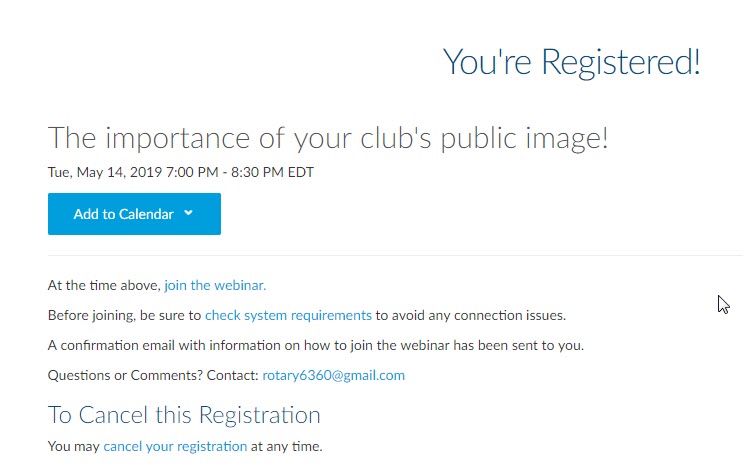743x471 pixels.
Task: Click the 7:00 PM start time
Action: coord(192,172)
